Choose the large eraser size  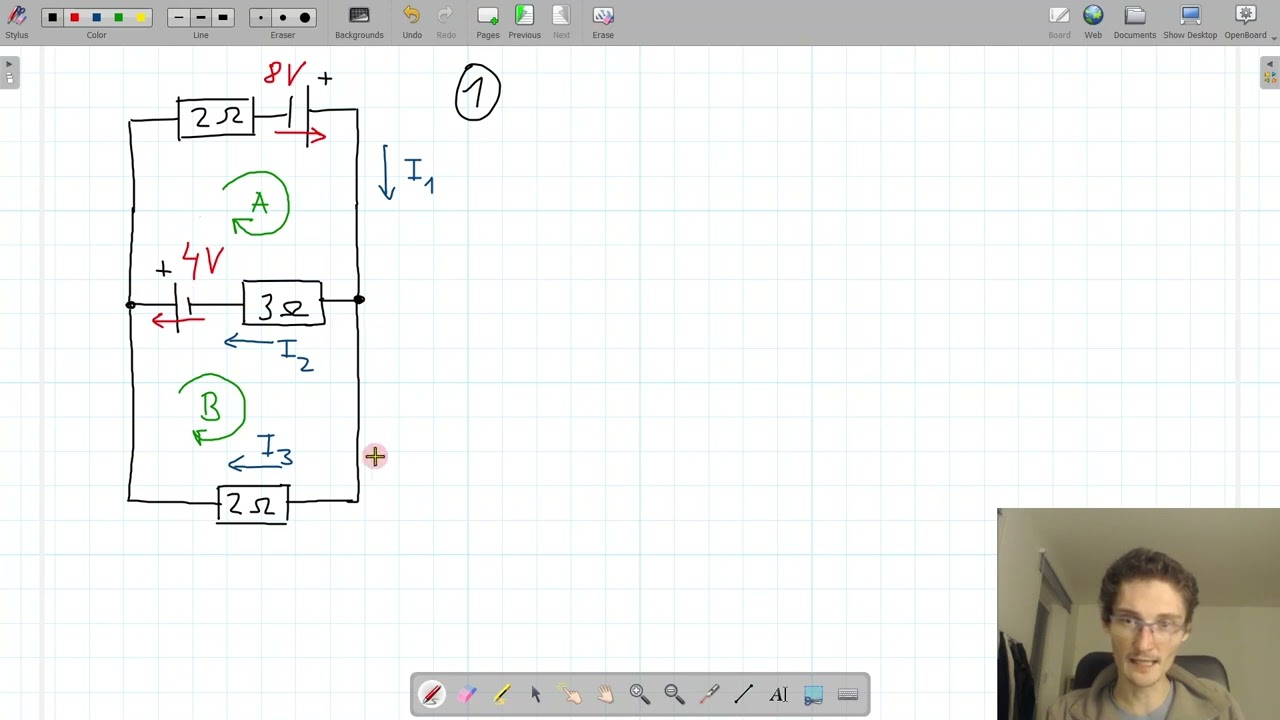point(305,17)
